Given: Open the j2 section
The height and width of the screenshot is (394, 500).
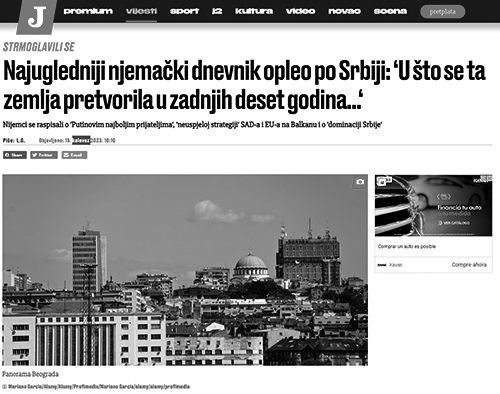Looking at the screenshot, I should [217, 11].
